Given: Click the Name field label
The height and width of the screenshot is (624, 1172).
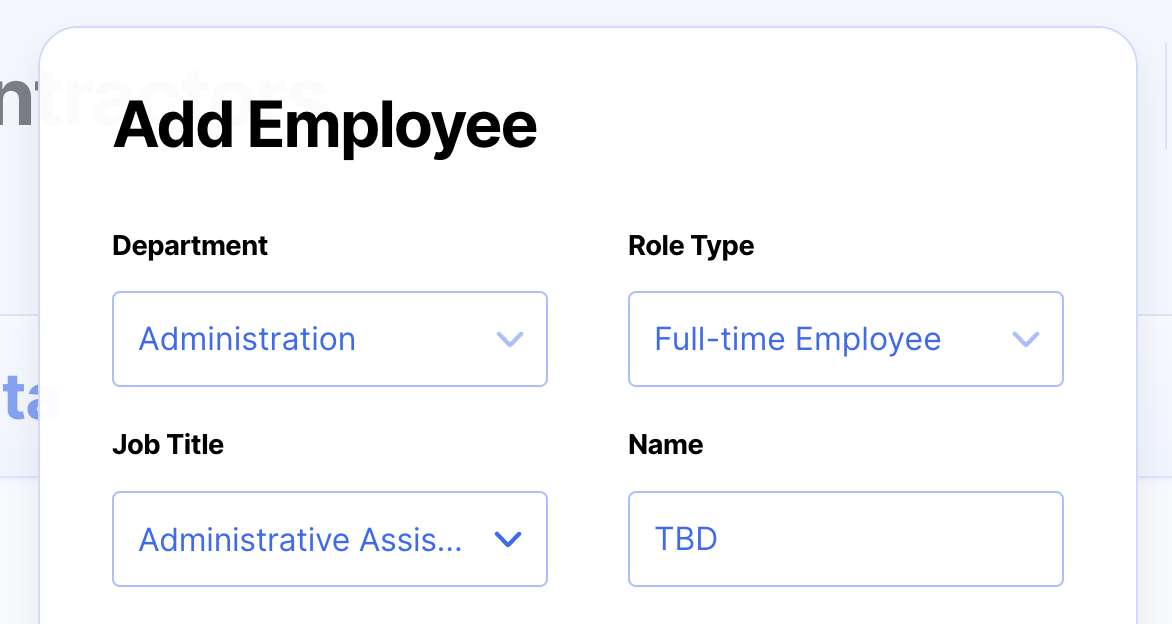Looking at the screenshot, I should click(x=665, y=445).
